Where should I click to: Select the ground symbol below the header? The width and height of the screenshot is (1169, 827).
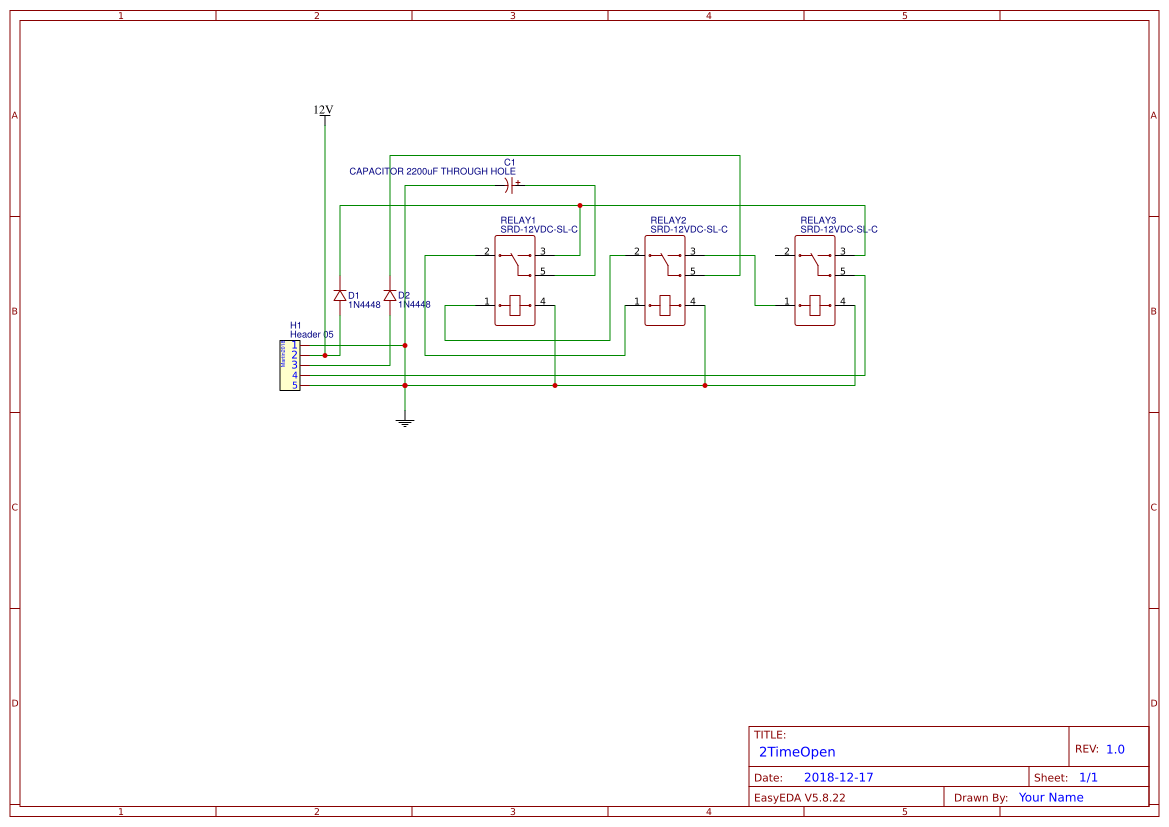[x=404, y=420]
